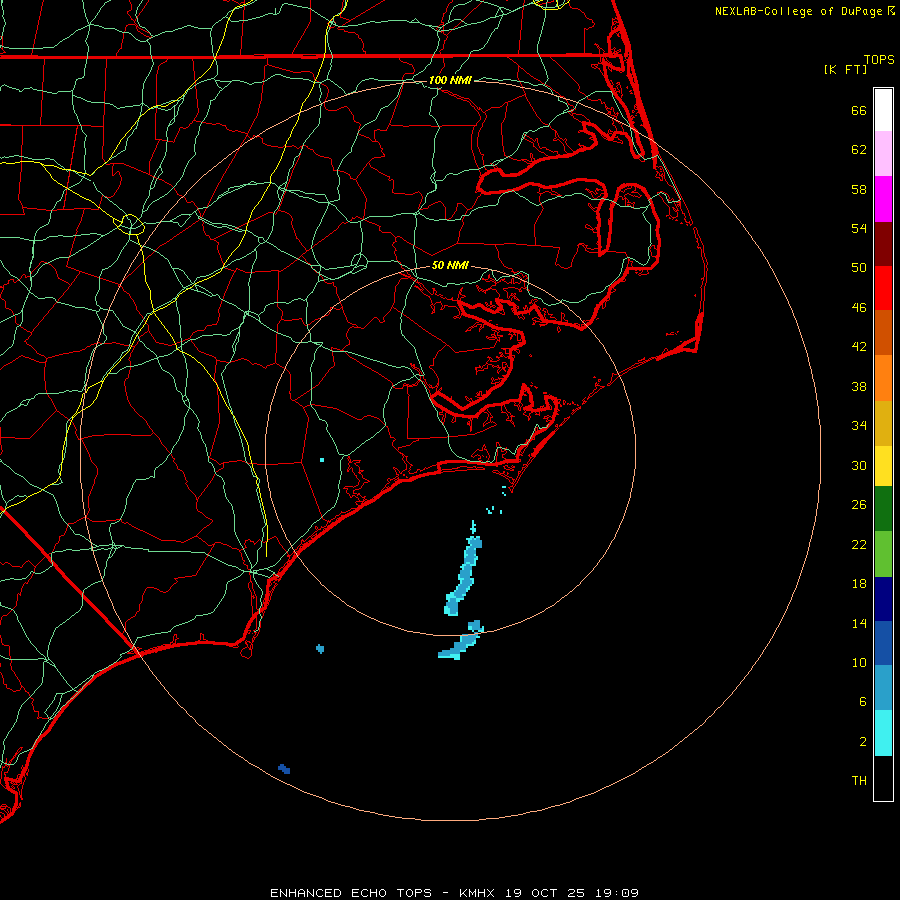Click the 6 legend value label
This screenshot has width=900, height=900.
(x=862, y=701)
